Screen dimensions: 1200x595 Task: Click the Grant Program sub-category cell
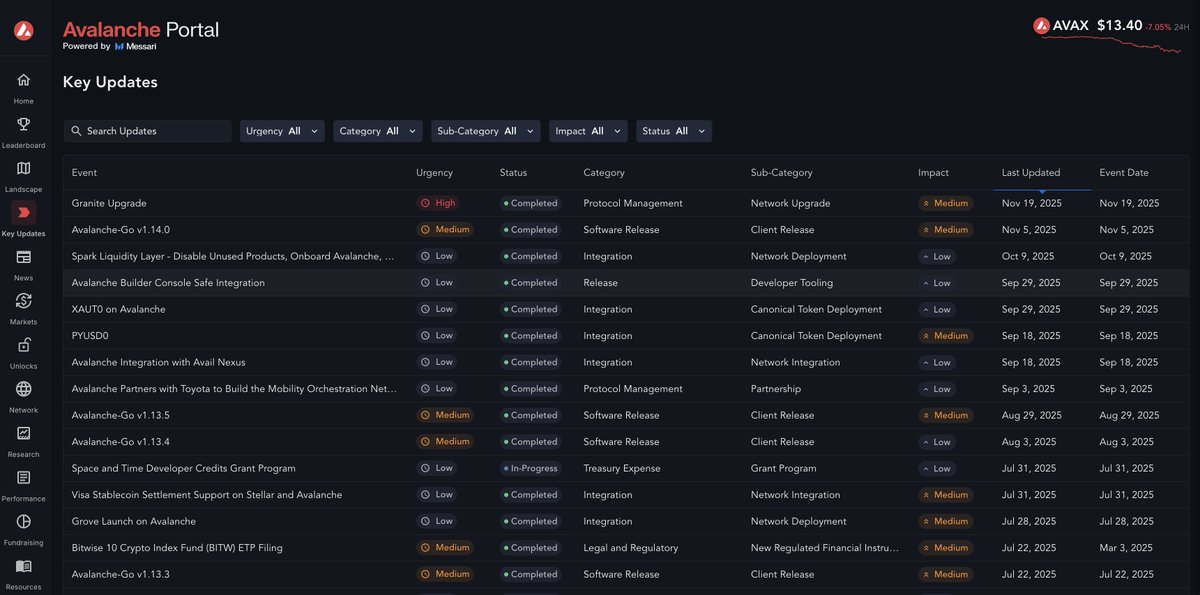pos(783,468)
